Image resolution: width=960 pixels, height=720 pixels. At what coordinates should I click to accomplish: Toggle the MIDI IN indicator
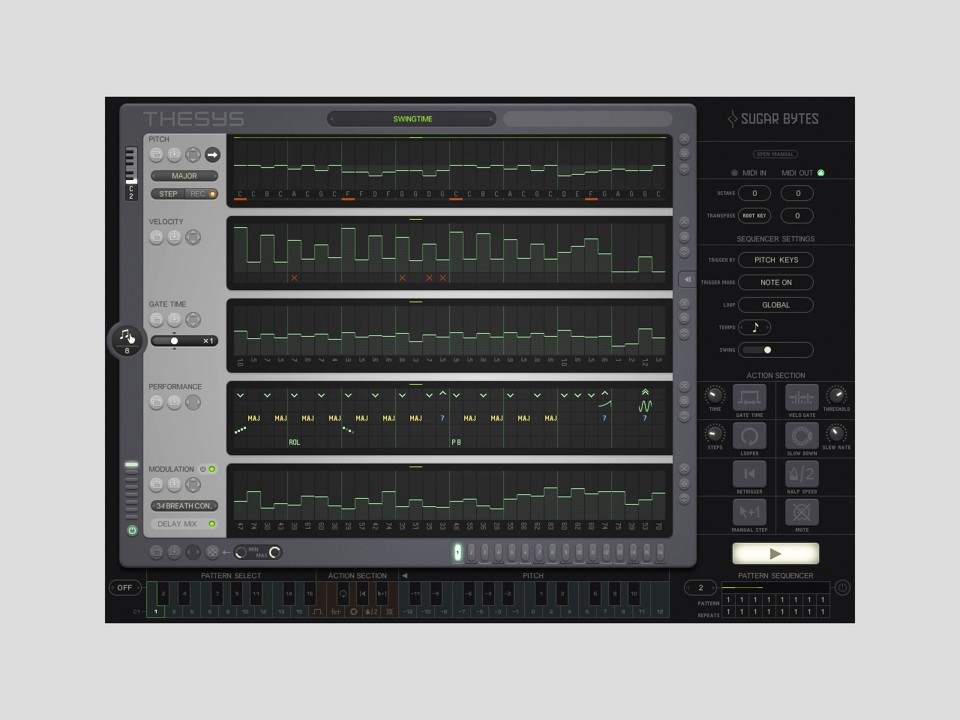tap(734, 173)
